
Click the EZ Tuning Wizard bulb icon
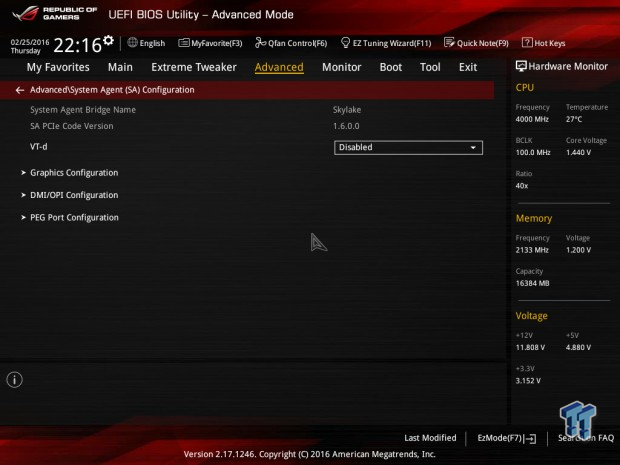click(x=345, y=42)
